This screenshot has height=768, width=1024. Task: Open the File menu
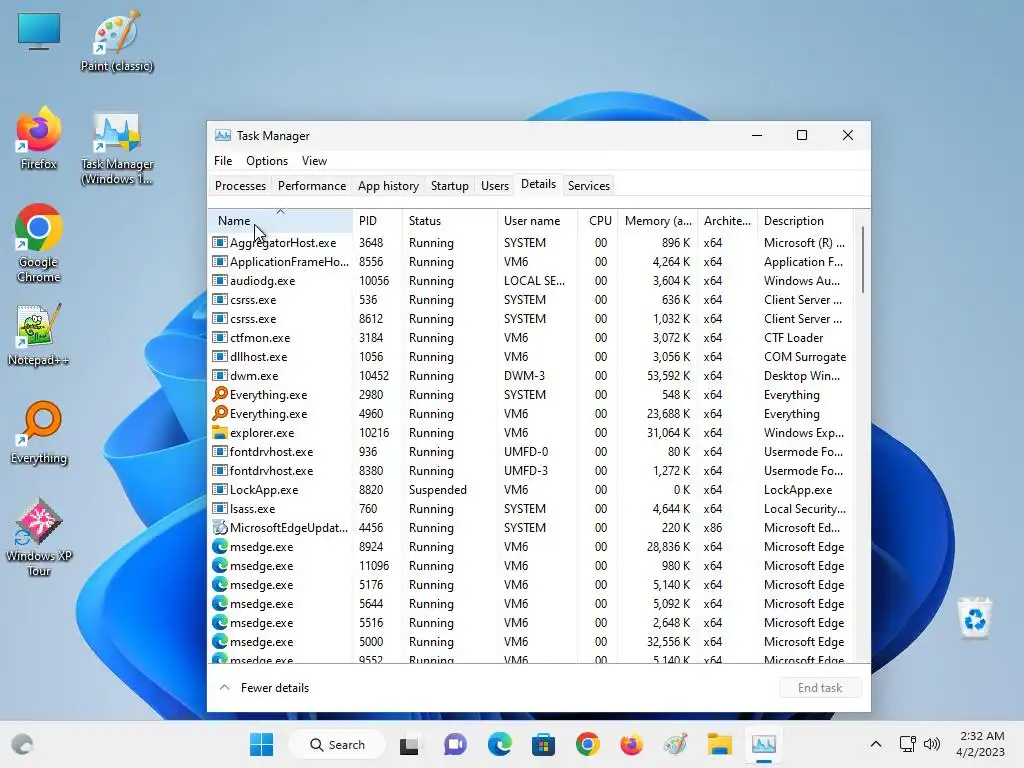(x=223, y=161)
